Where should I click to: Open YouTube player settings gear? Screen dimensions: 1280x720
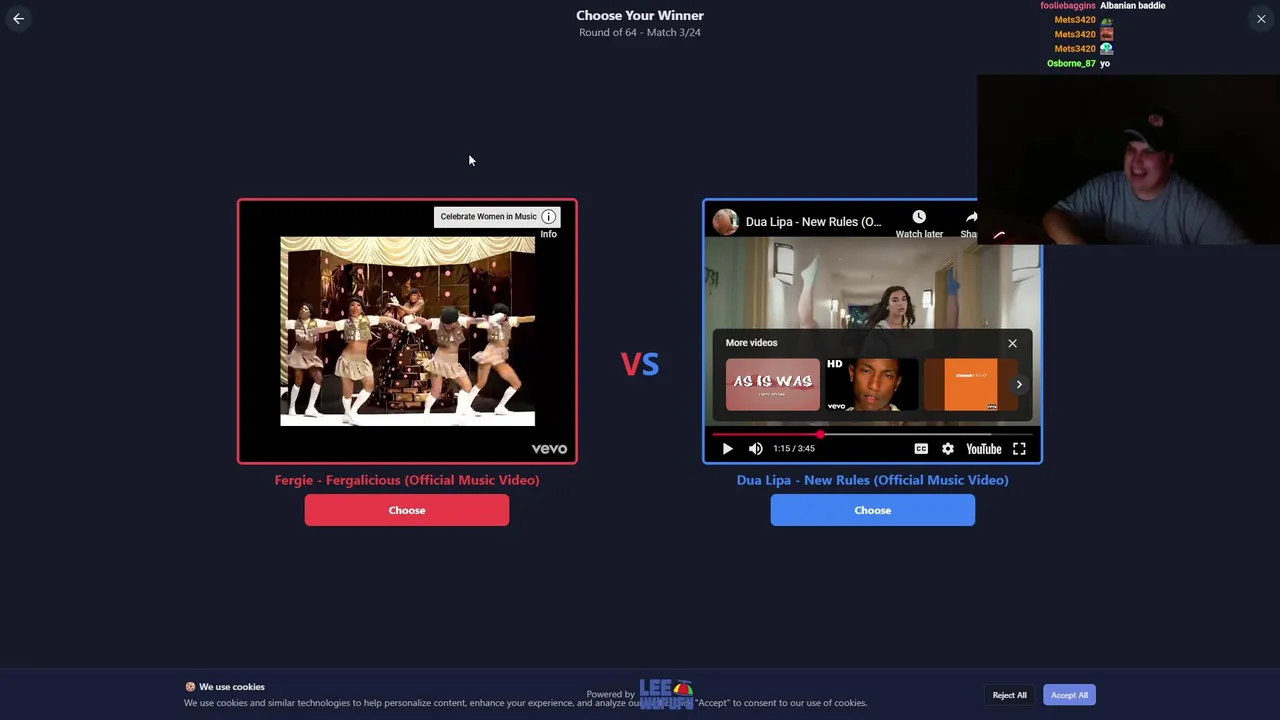pyautogui.click(x=948, y=449)
